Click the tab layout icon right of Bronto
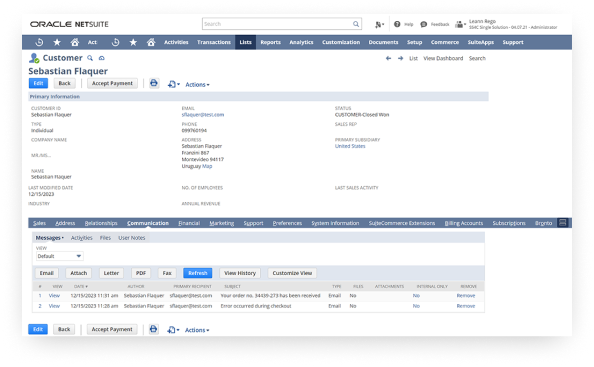594x367 pixels. click(x=563, y=223)
